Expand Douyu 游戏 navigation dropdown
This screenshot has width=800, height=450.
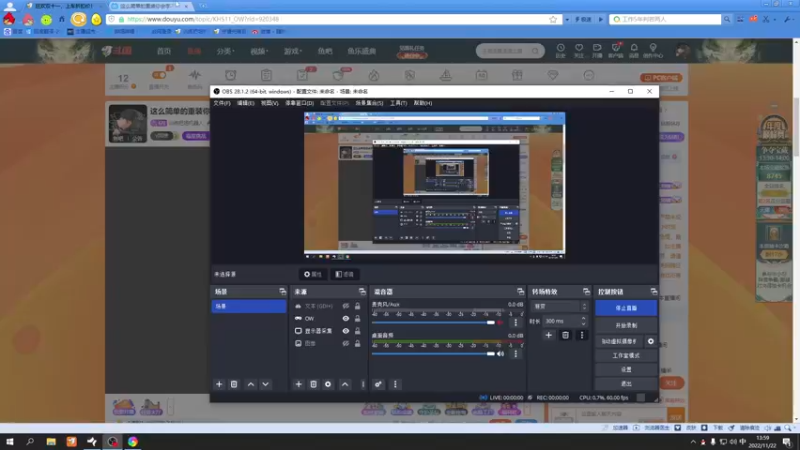click(x=292, y=51)
